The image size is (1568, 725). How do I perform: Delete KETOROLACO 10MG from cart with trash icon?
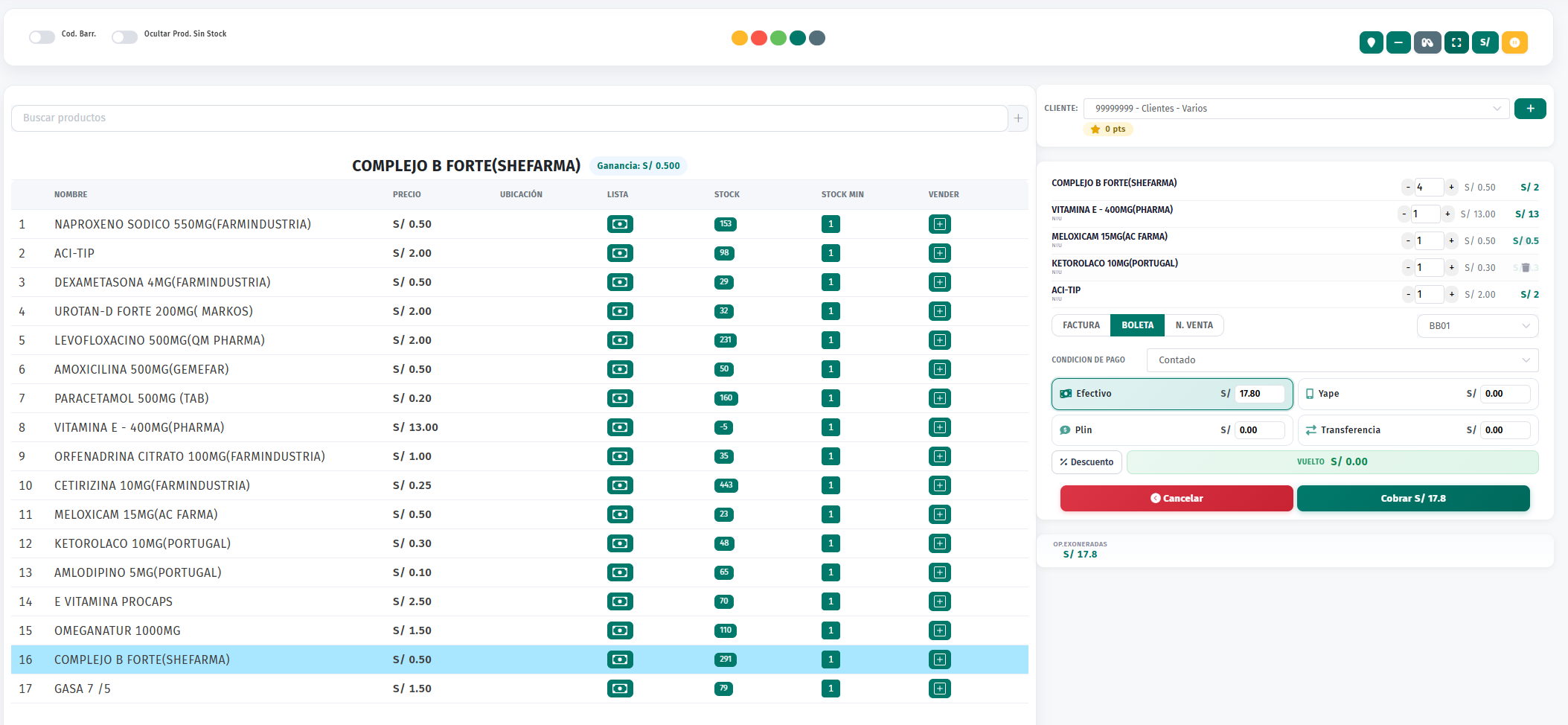pyautogui.click(x=1526, y=267)
